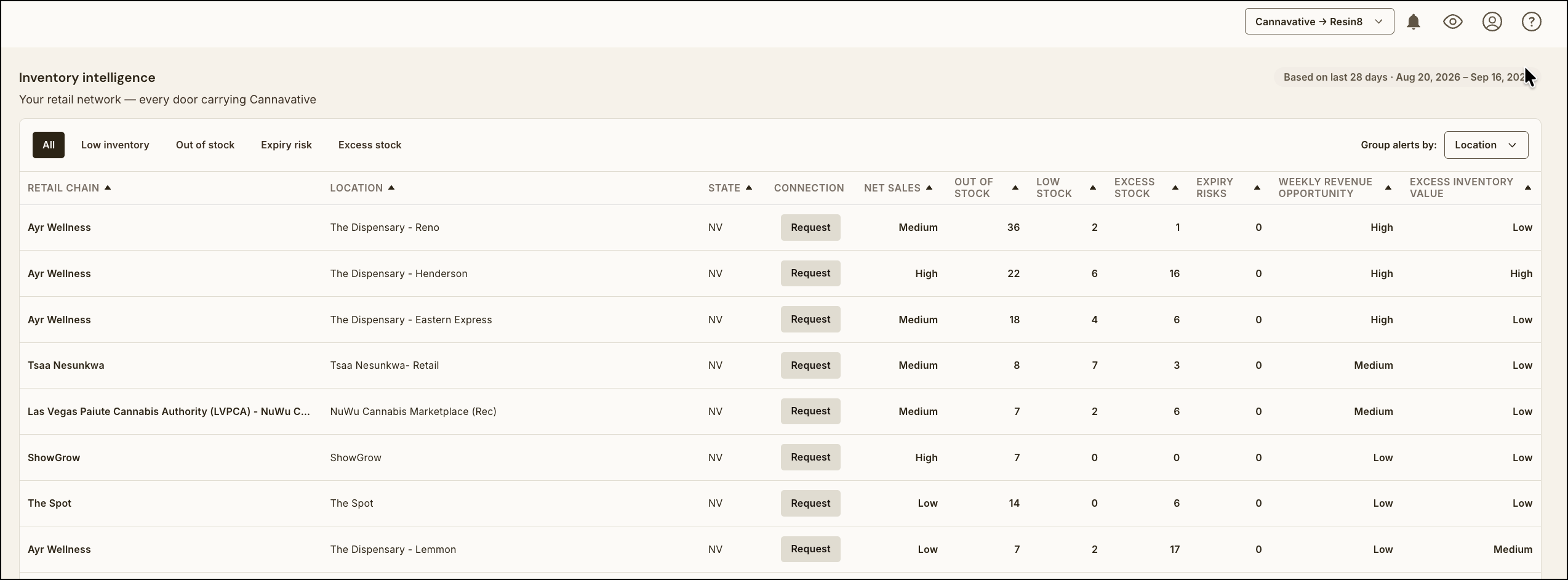Sort by Expiry Risks column arrow
The width and height of the screenshot is (1568, 580).
1257,188
